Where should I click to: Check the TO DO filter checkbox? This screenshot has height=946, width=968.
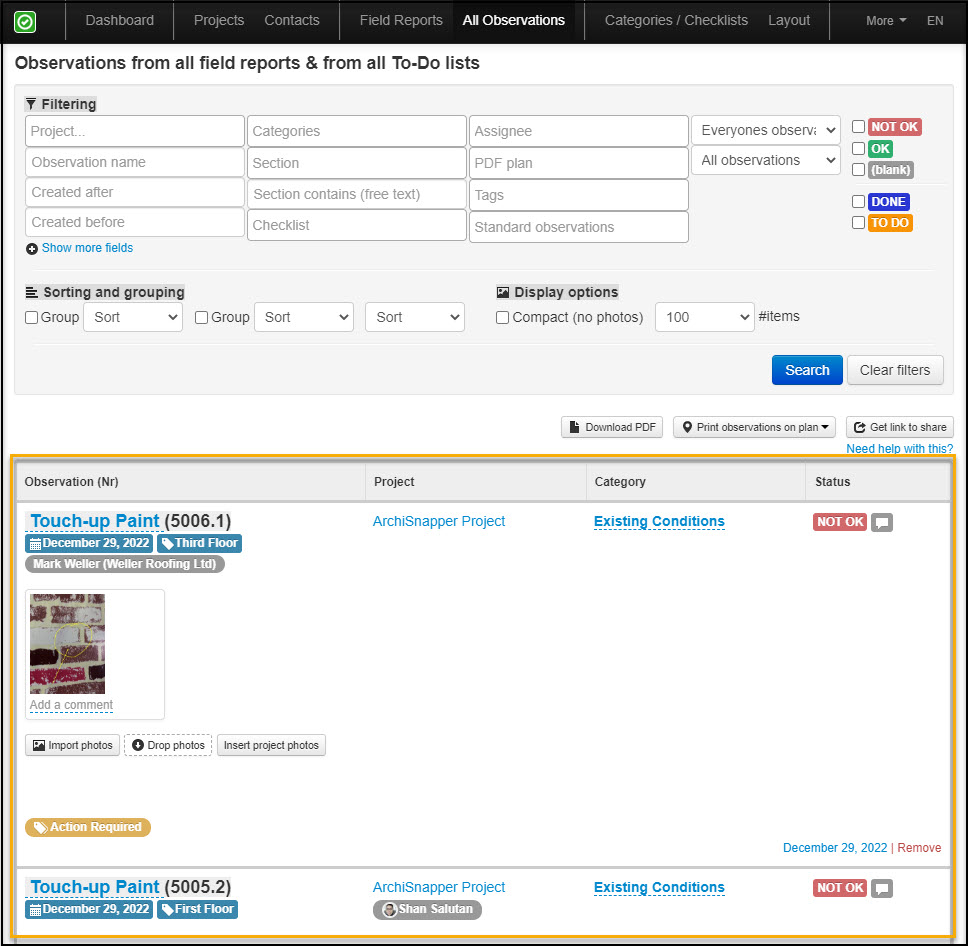pos(858,222)
